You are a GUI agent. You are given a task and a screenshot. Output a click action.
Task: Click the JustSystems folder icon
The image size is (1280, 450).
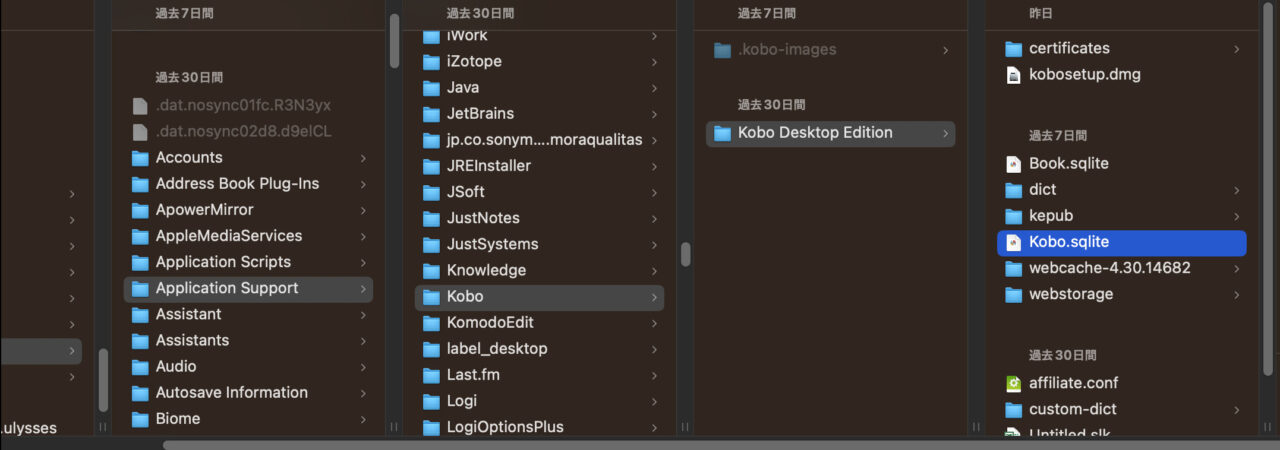(x=431, y=244)
